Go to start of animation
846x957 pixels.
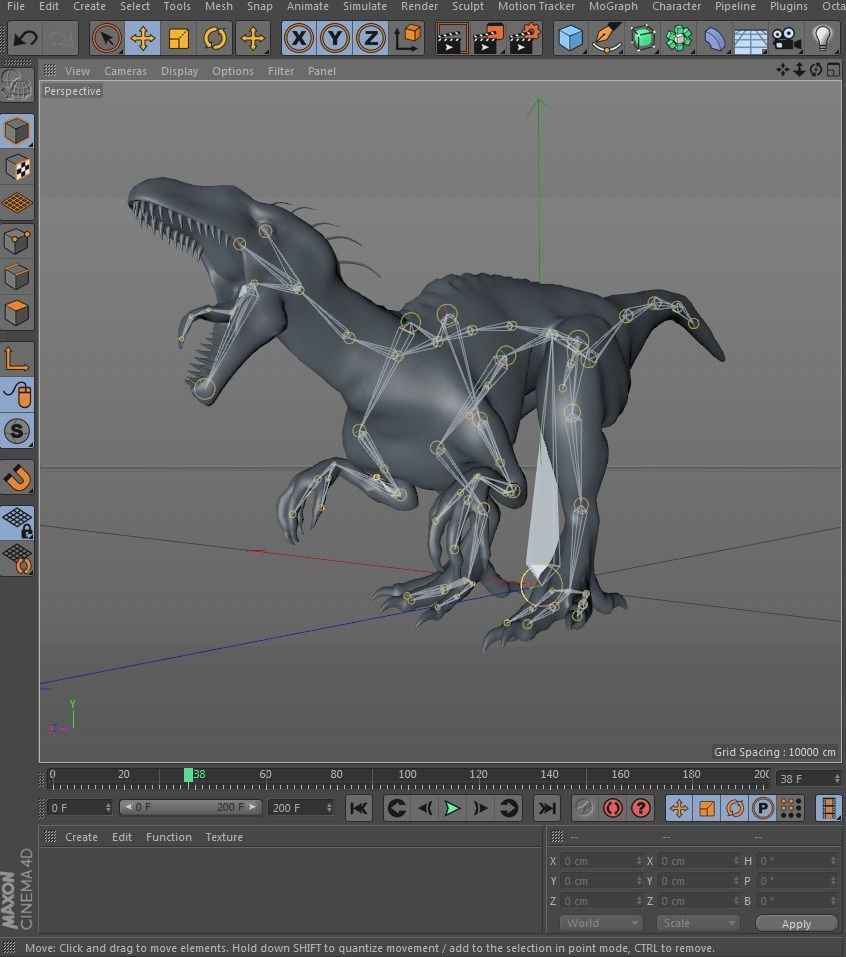359,808
